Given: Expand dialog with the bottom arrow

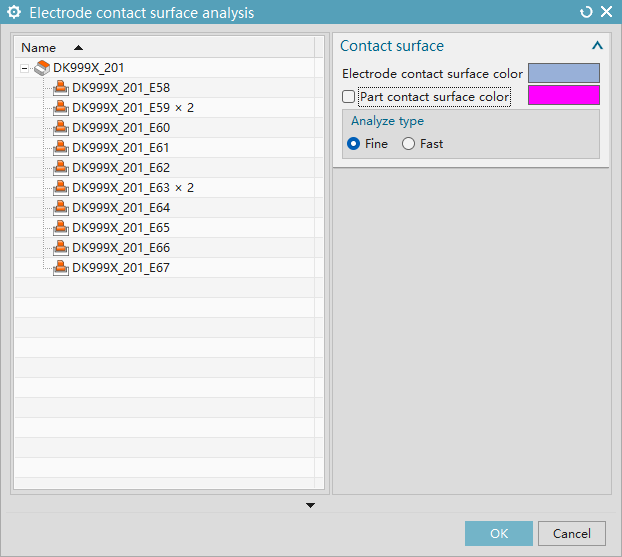Looking at the screenshot, I should (x=310, y=505).
